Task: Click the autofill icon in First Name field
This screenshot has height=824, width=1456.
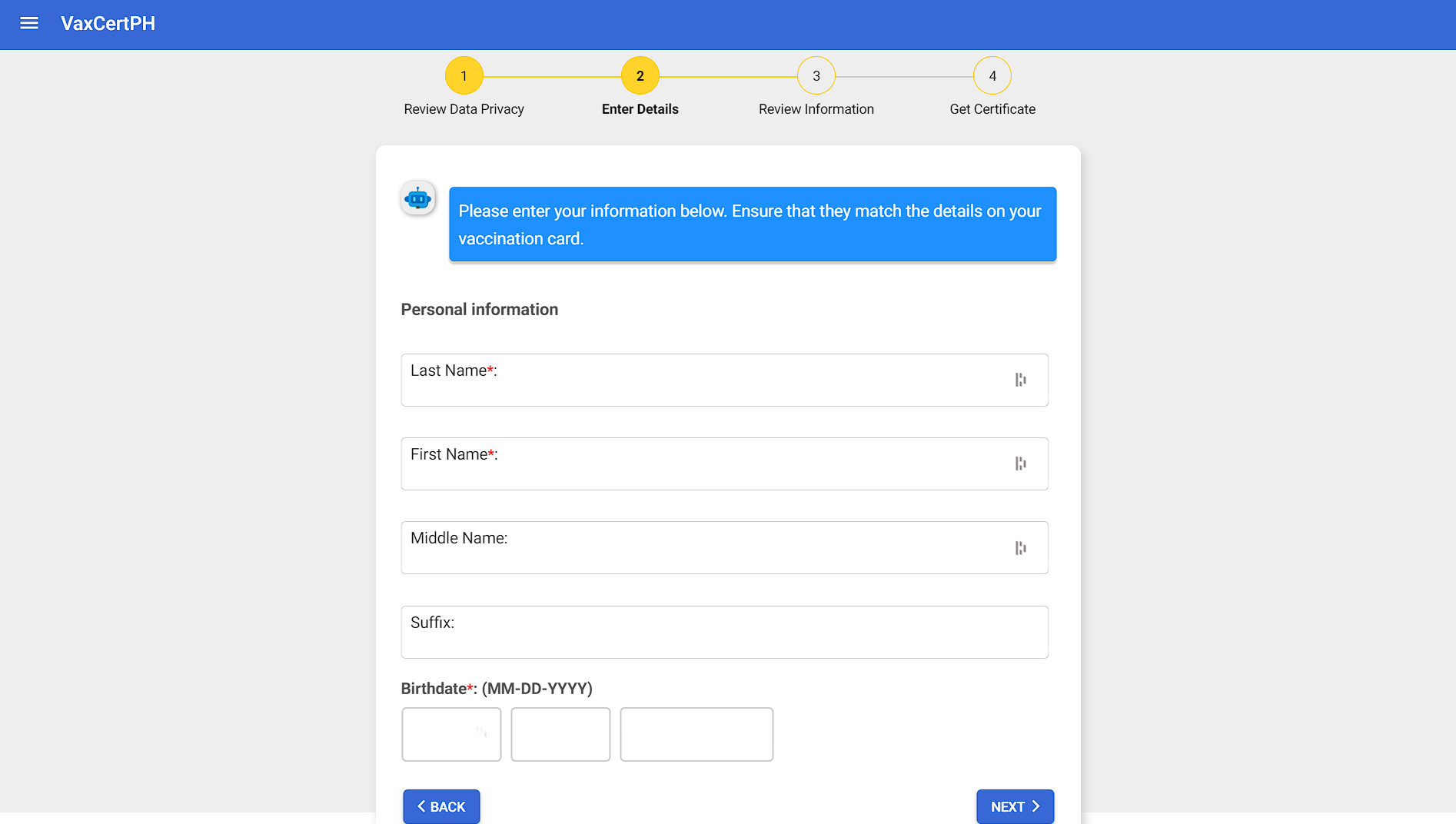Action: [1020, 463]
